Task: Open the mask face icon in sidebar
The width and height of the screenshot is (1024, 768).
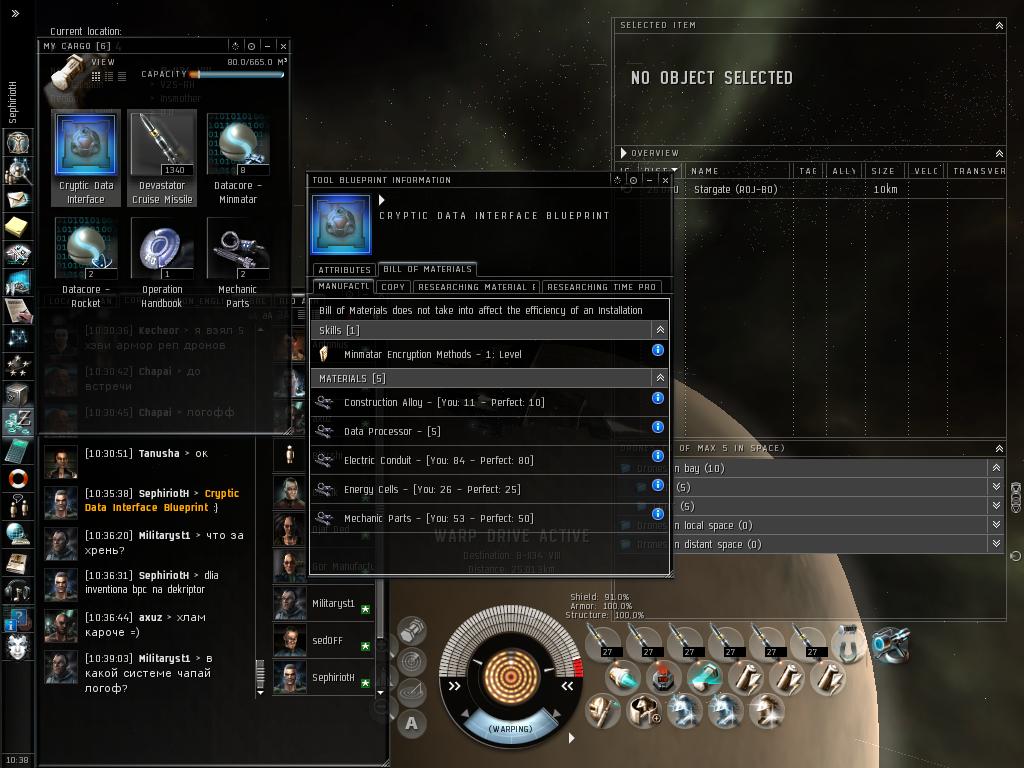Action: (x=18, y=647)
